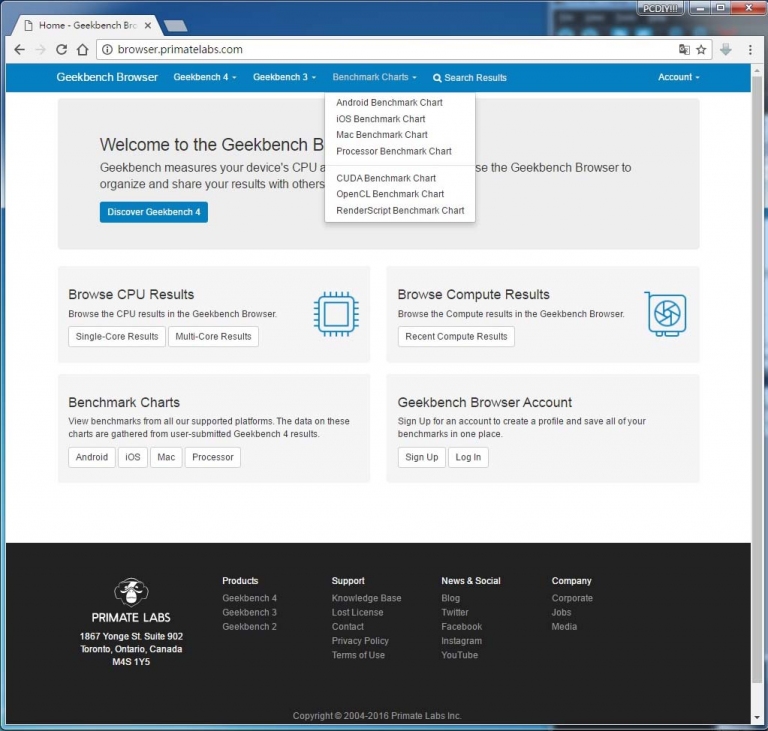
Task: Open Geekbench 3 footer link
Action: point(249,612)
